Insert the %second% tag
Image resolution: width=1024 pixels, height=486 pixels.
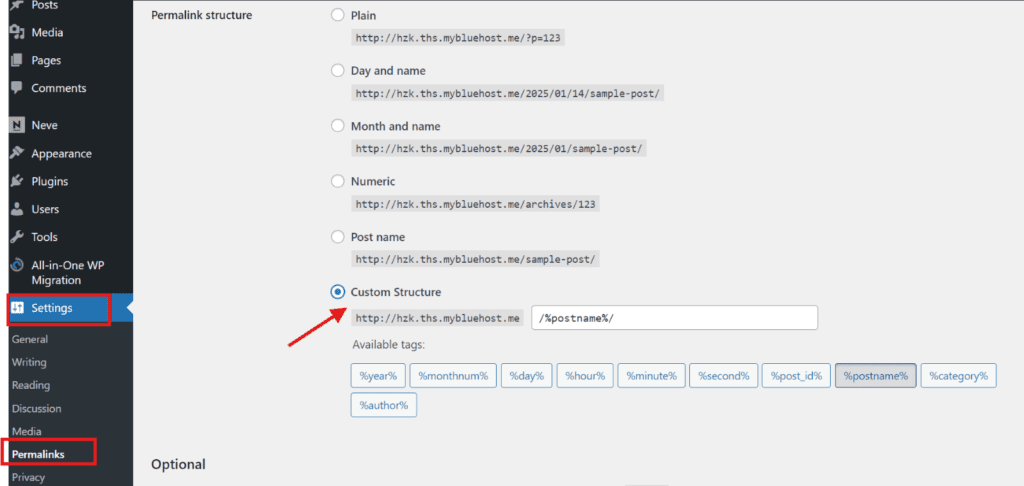pos(724,376)
